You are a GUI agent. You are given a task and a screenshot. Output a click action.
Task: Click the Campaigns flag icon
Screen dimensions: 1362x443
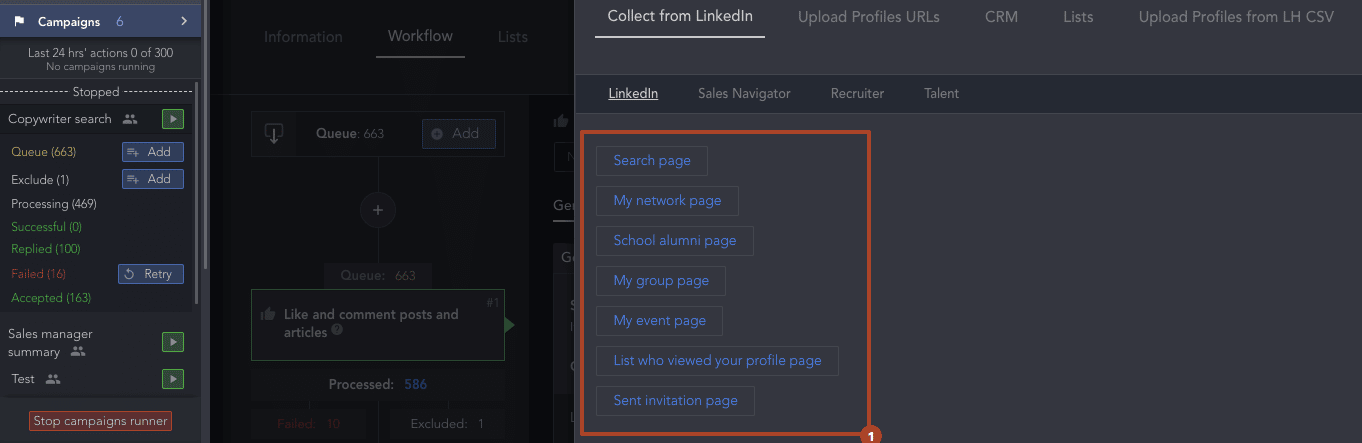(19, 21)
